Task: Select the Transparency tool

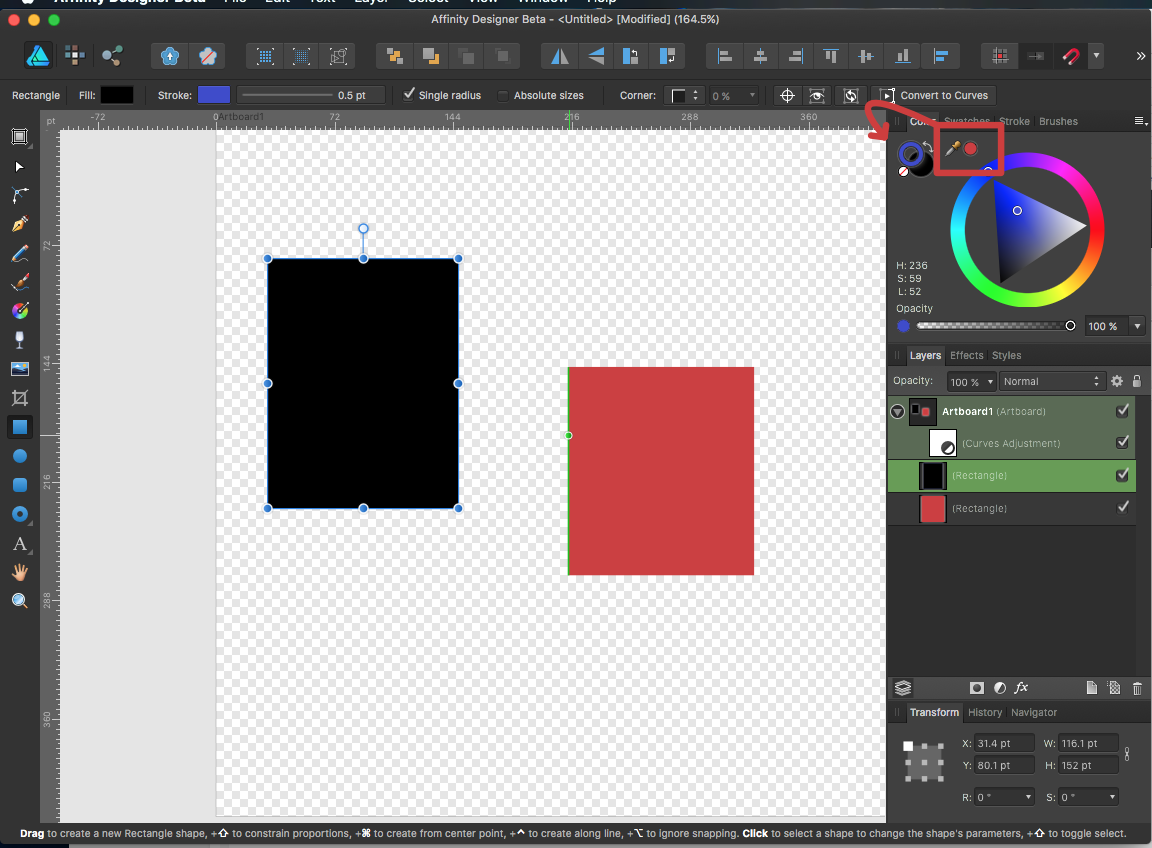Action: click(20, 339)
